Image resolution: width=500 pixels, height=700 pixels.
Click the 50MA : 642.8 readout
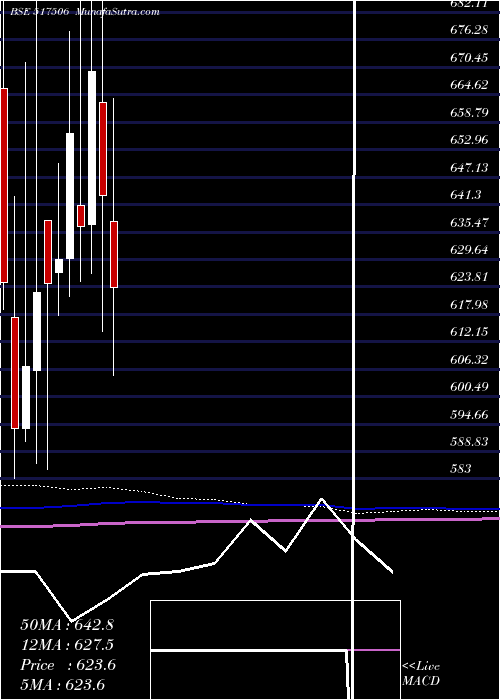(x=67, y=625)
